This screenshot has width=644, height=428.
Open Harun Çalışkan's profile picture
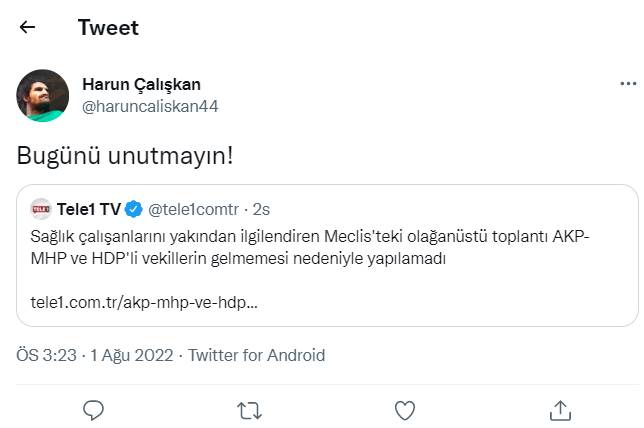click(x=43, y=95)
